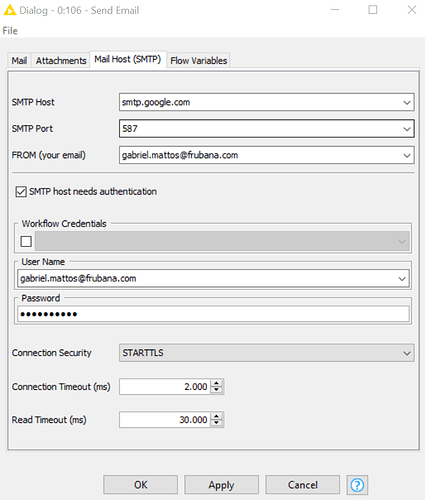Expand the FROM email dropdown
Viewport: 425px width, 500px height.
tap(407, 155)
